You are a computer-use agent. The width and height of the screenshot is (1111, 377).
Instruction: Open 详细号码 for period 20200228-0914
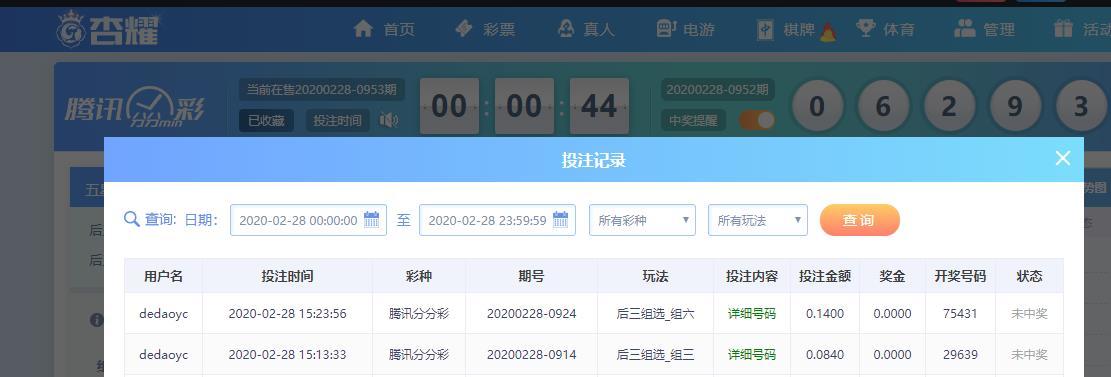tap(752, 354)
